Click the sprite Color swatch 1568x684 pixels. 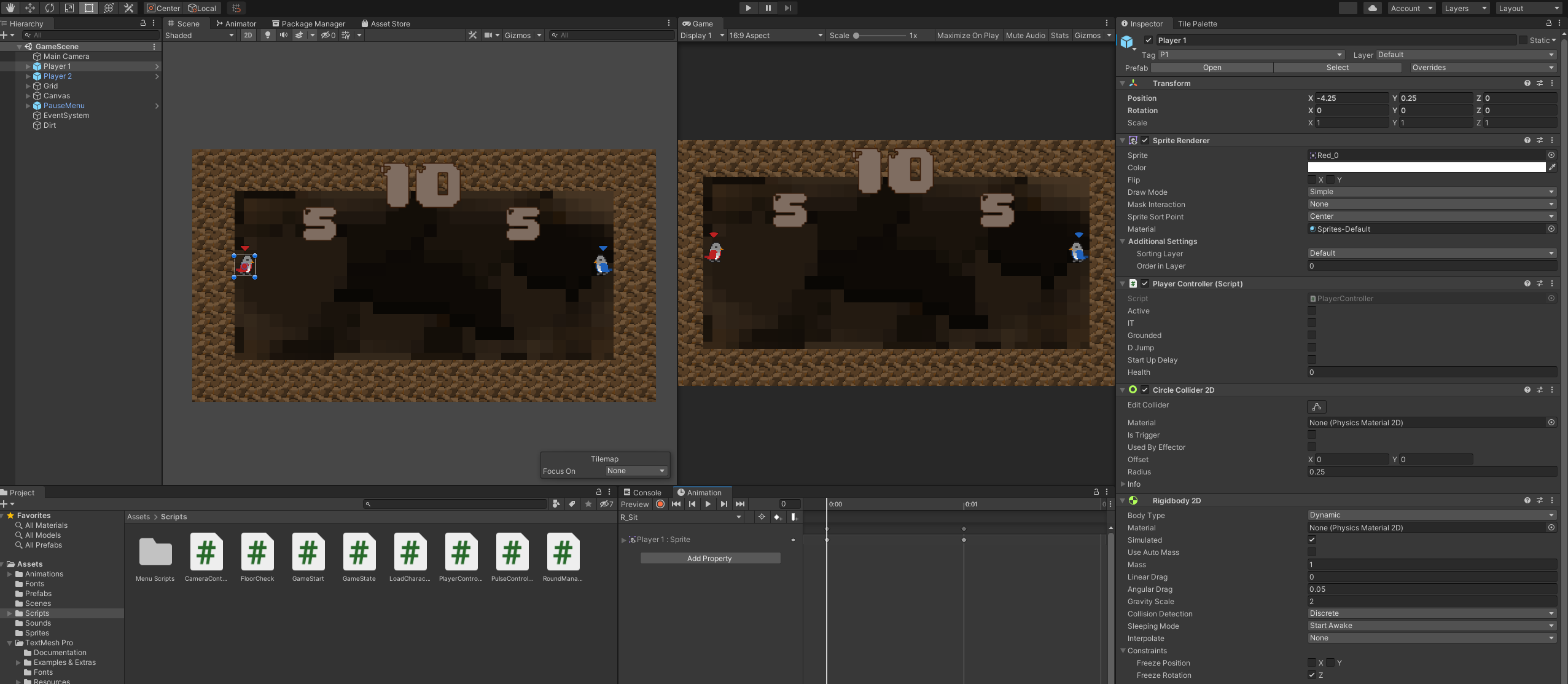[x=1426, y=167]
